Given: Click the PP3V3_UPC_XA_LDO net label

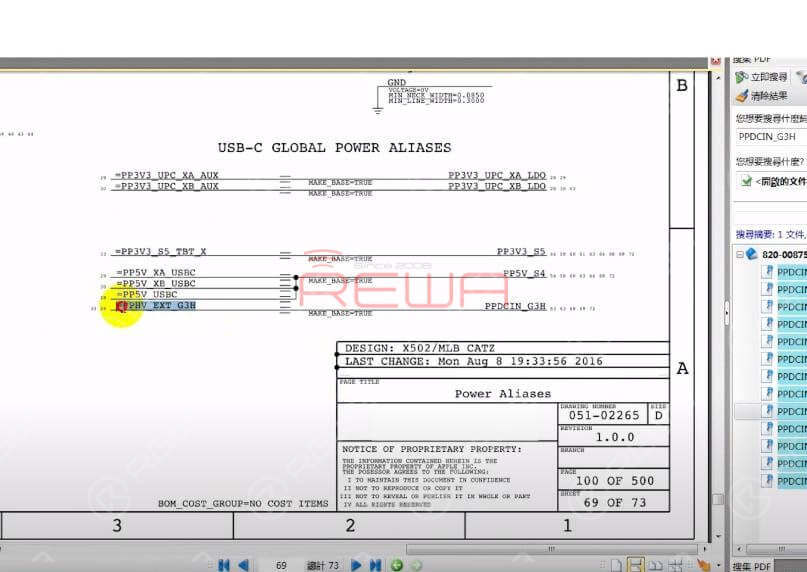Looking at the screenshot, I should click(x=497, y=175).
